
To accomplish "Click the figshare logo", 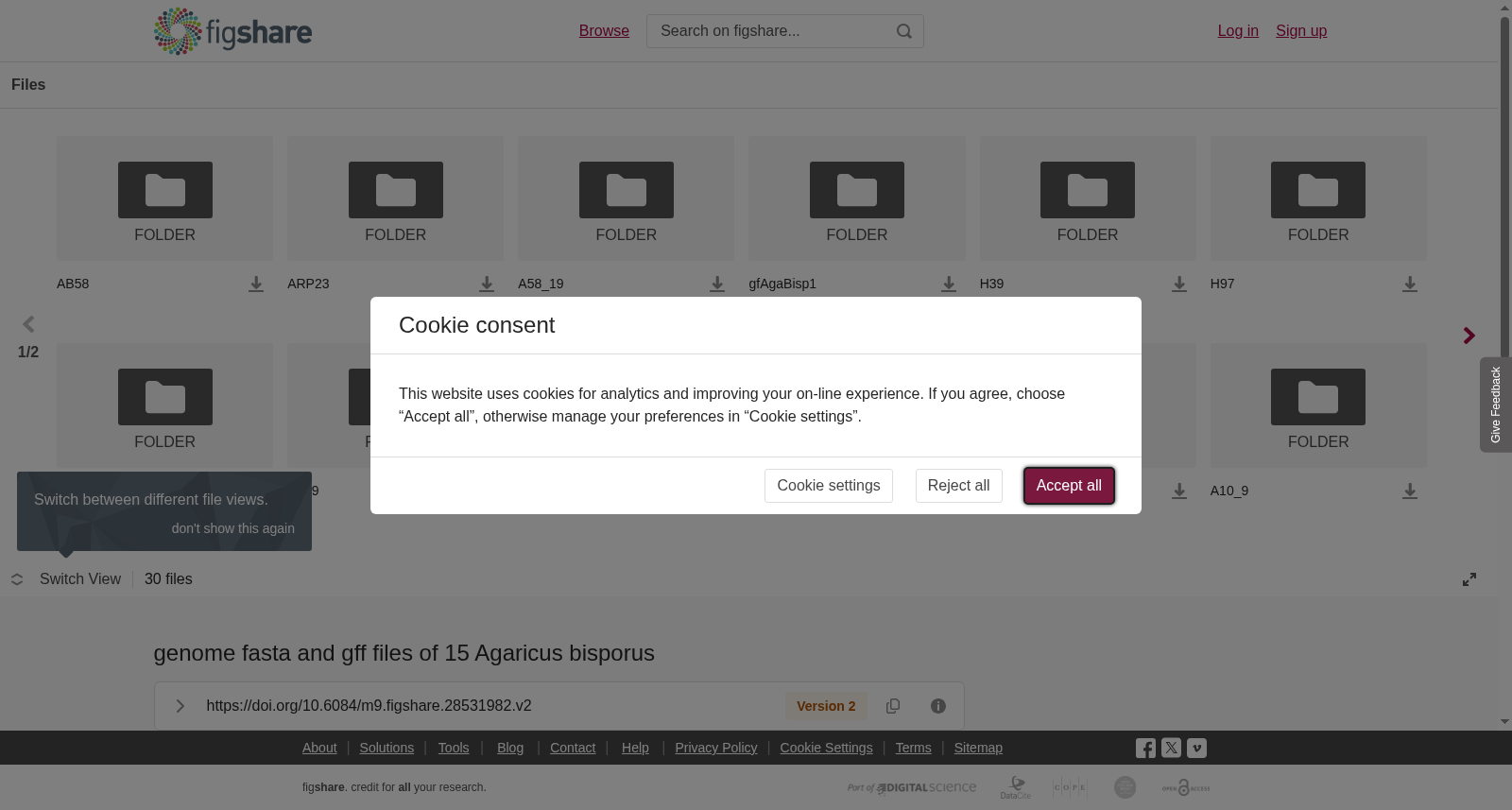I will coord(232,31).
